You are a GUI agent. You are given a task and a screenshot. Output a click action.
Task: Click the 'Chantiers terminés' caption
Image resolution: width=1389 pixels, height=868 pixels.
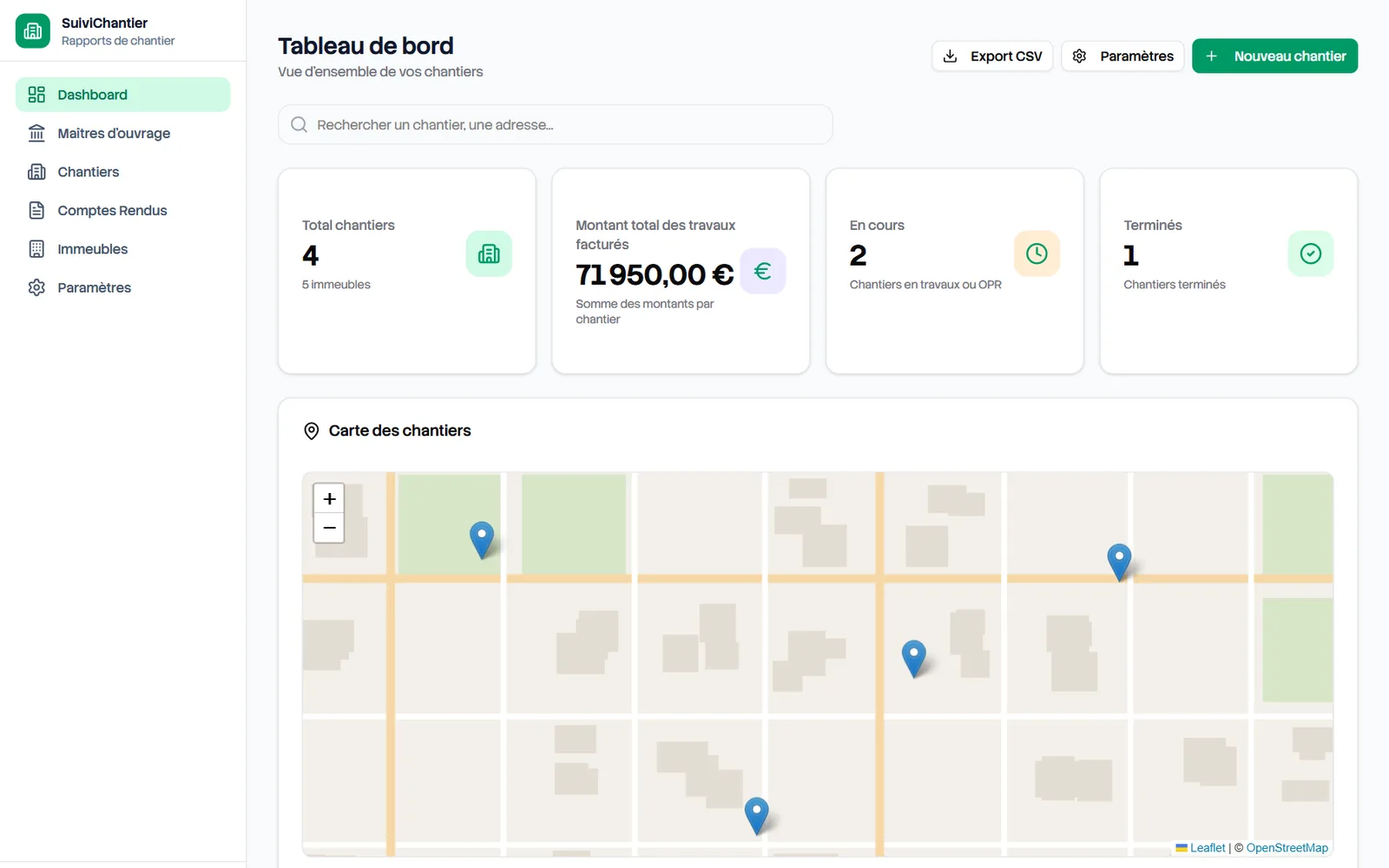coord(1175,285)
